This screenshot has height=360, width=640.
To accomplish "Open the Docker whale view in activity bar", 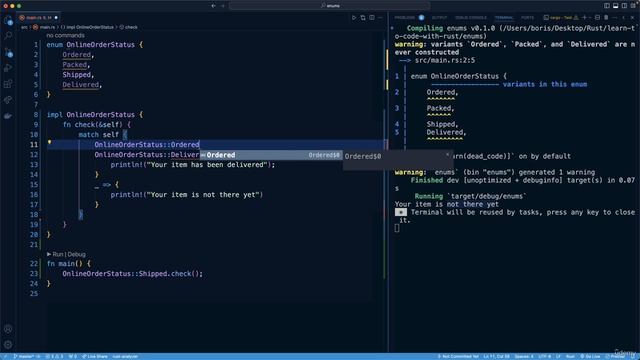I will click(x=8, y=116).
